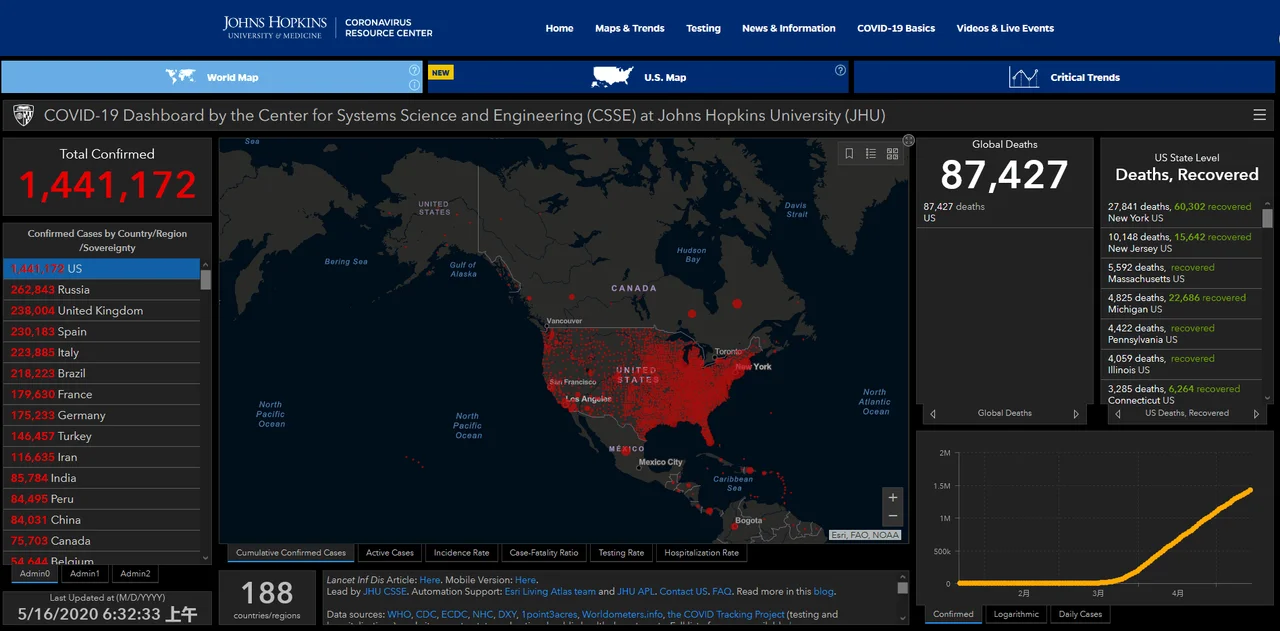Select the Active Cases map tab

click(x=390, y=552)
